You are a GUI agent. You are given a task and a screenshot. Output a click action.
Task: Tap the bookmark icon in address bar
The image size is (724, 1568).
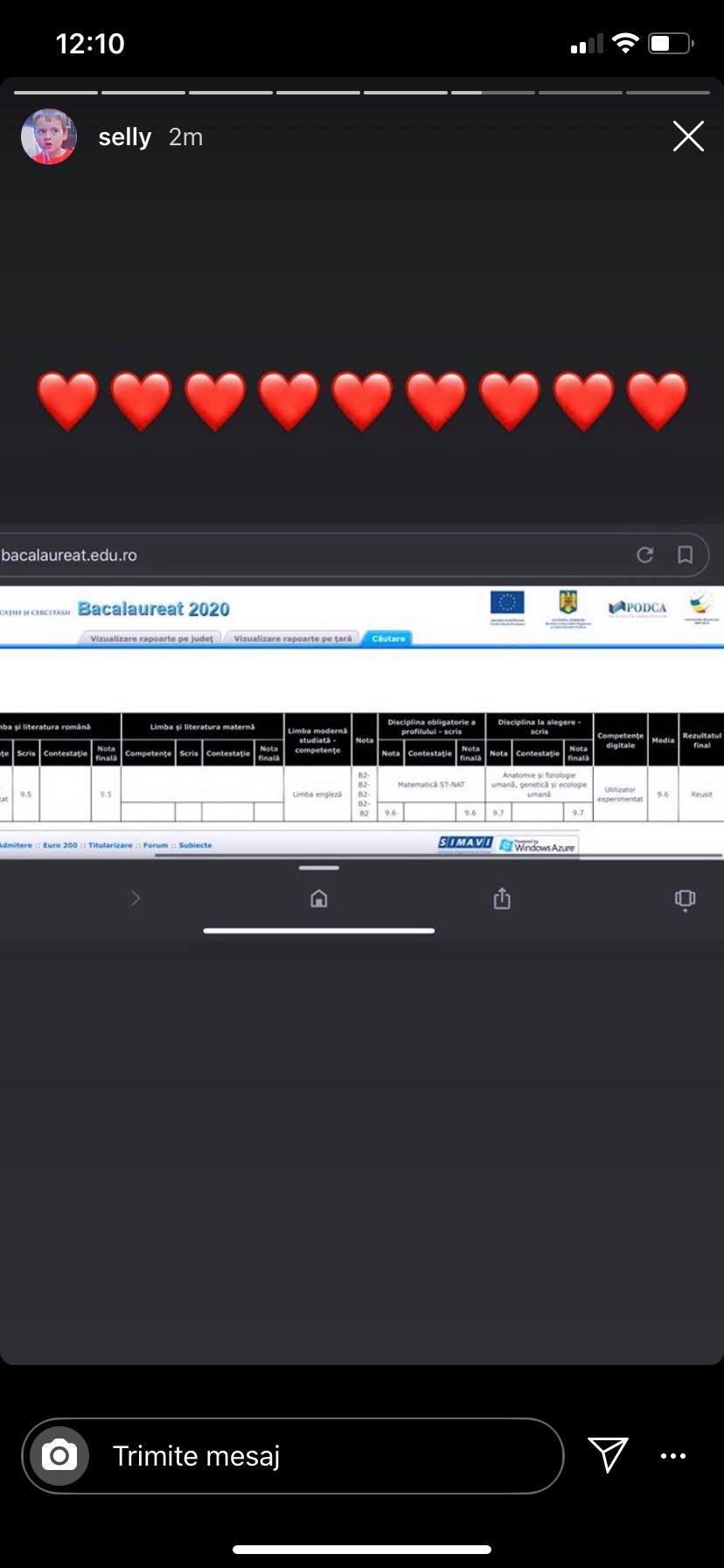(686, 555)
